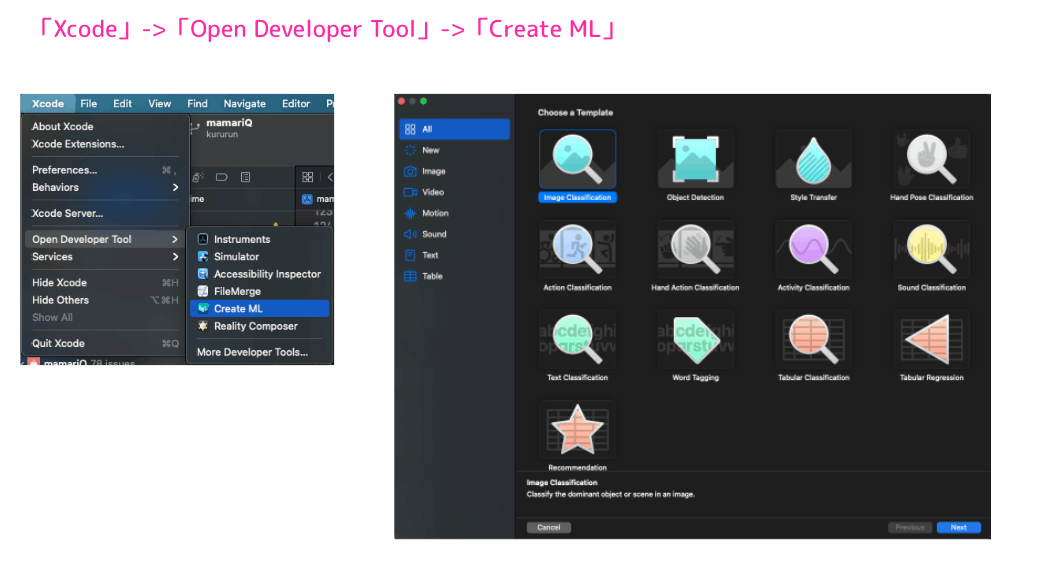The image size is (1064, 561).
Task: Open the Editor menu
Action: point(296,104)
